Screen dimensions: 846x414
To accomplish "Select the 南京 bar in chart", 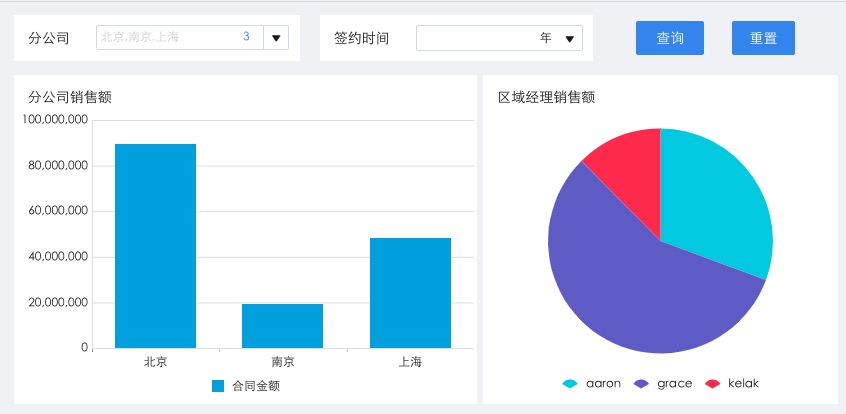I will tap(282, 326).
